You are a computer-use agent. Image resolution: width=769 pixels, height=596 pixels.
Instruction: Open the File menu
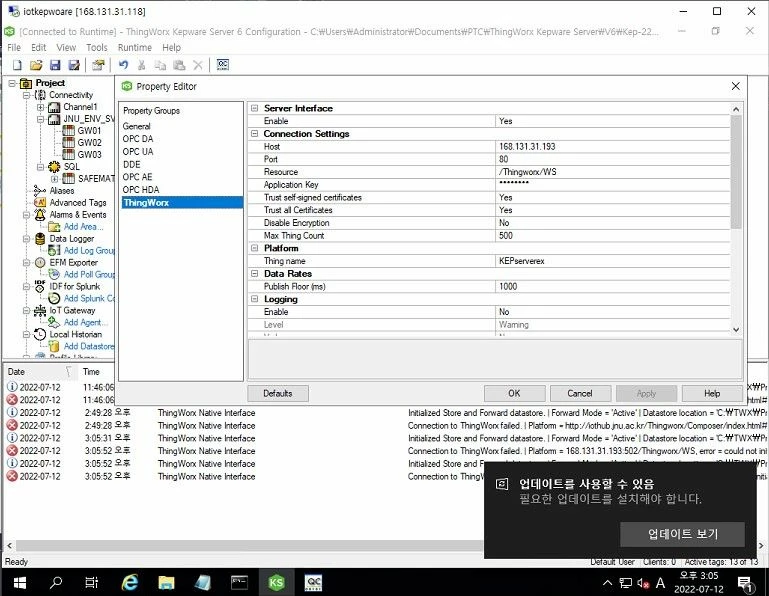pyautogui.click(x=14, y=48)
